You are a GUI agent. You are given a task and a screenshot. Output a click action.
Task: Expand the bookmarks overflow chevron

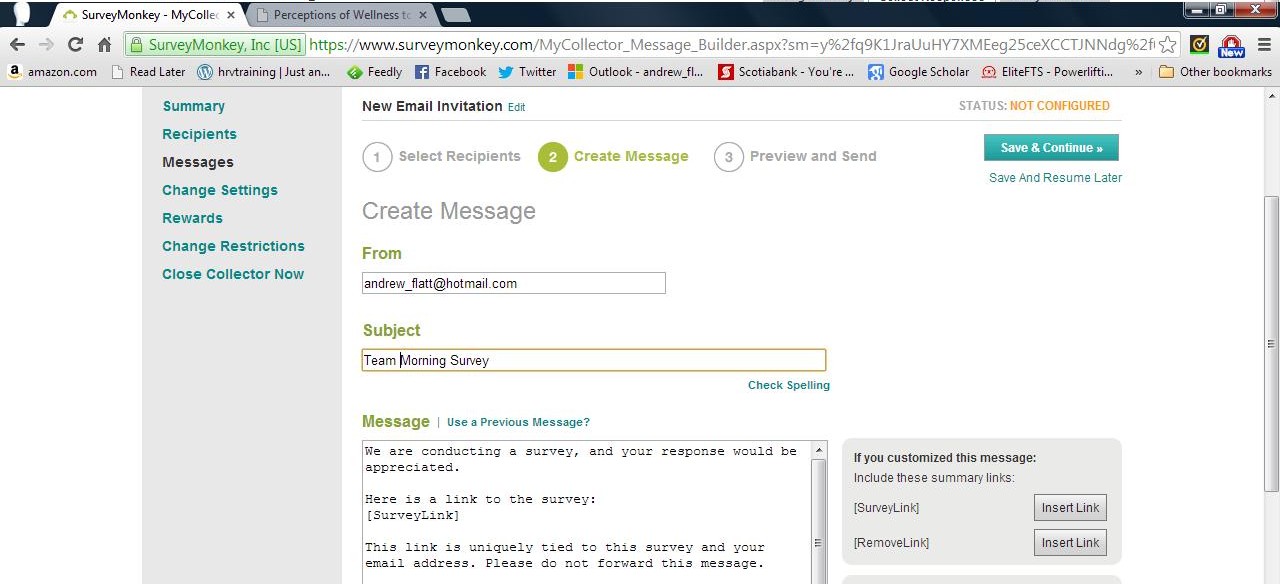(x=1138, y=72)
